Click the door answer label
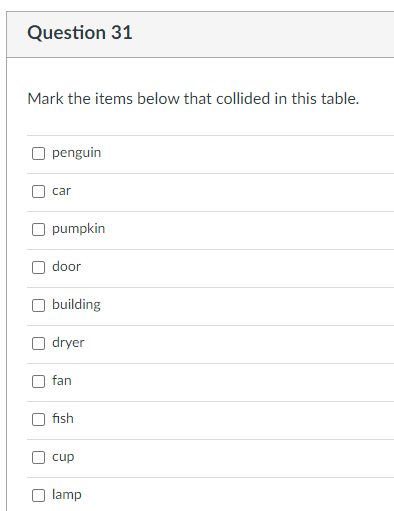 click(x=66, y=266)
